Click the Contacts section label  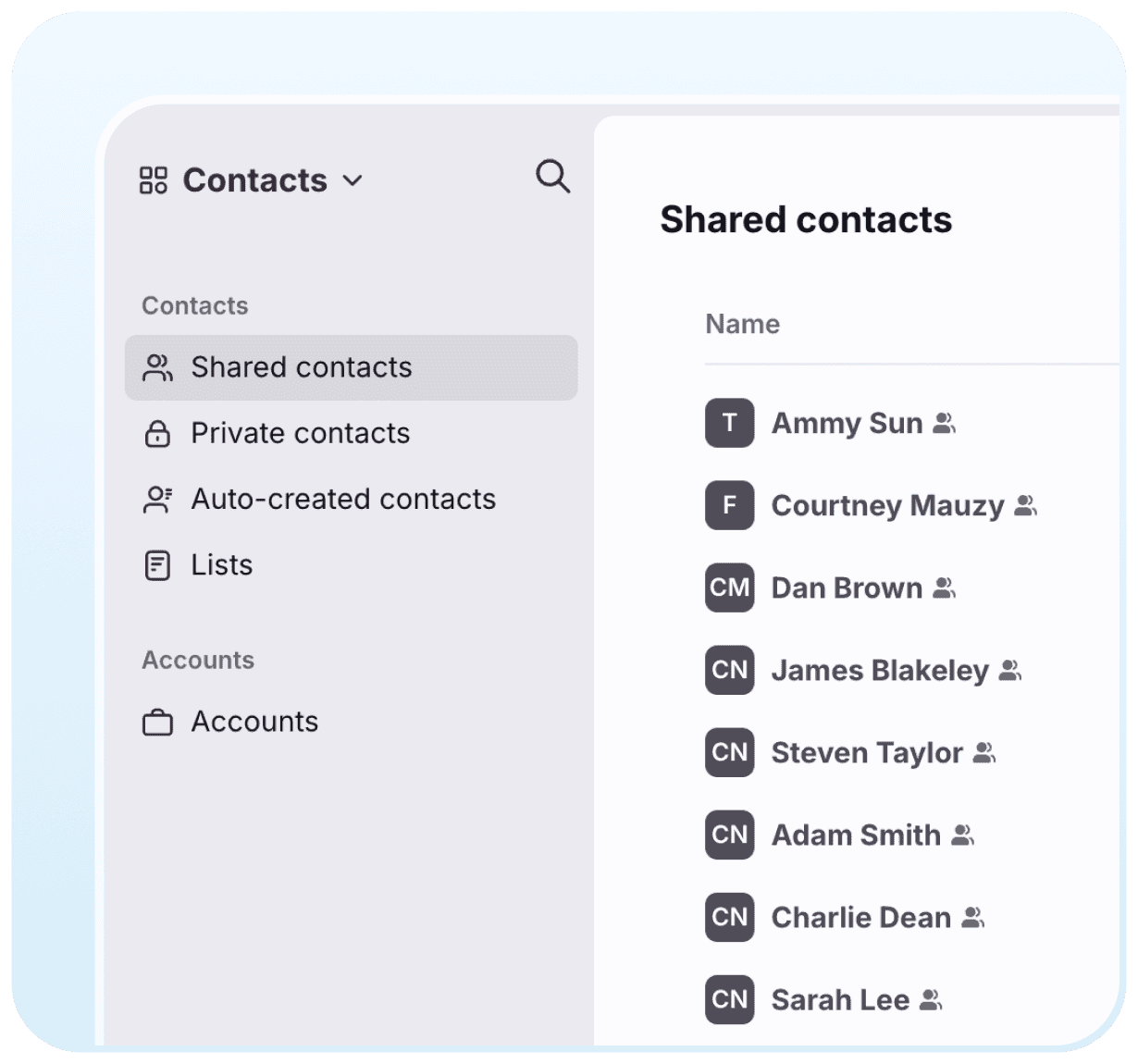coord(195,305)
